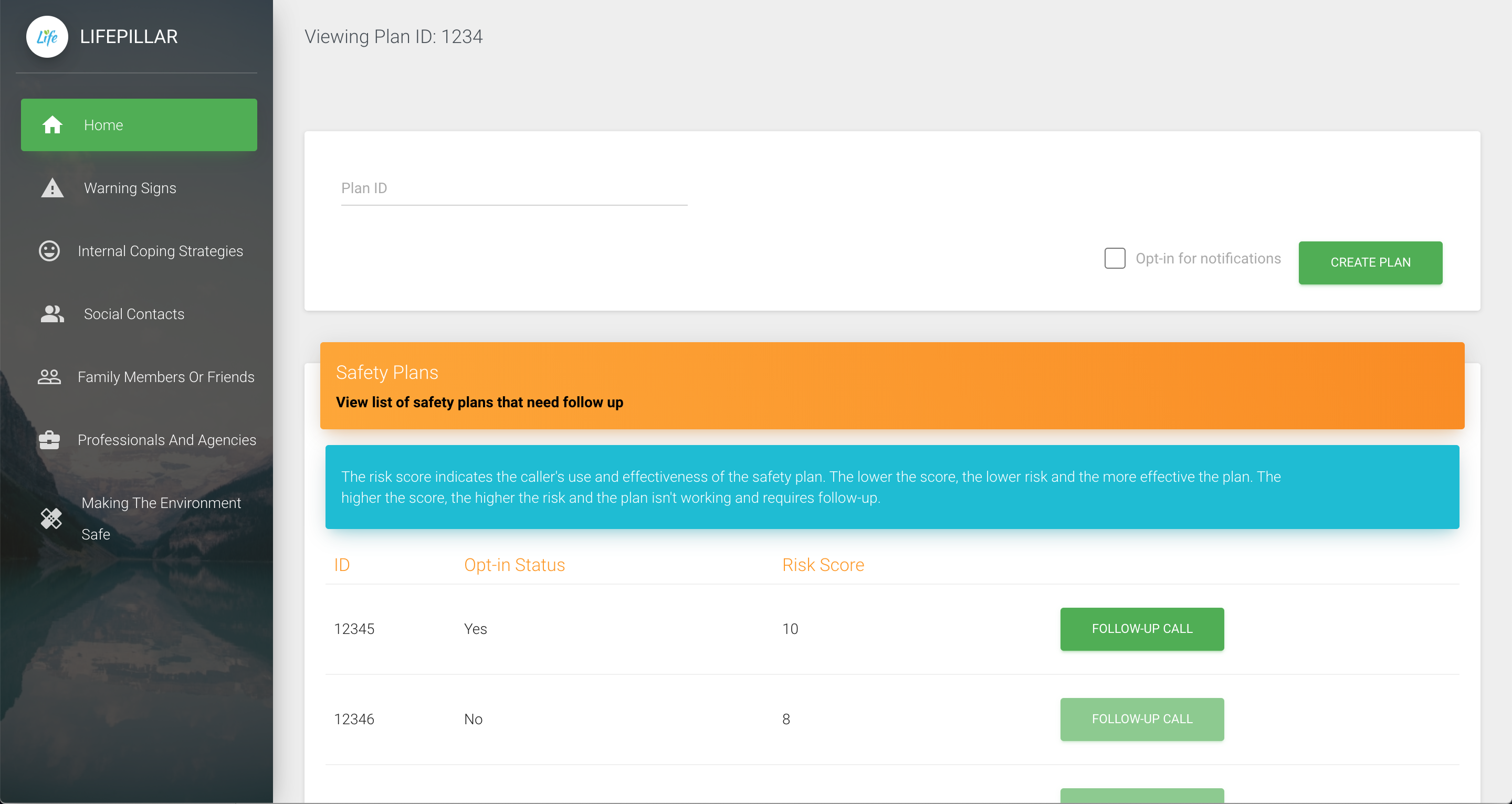The width and height of the screenshot is (1512, 804).
Task: Click the bandage Environment Safe icon
Action: [51, 519]
